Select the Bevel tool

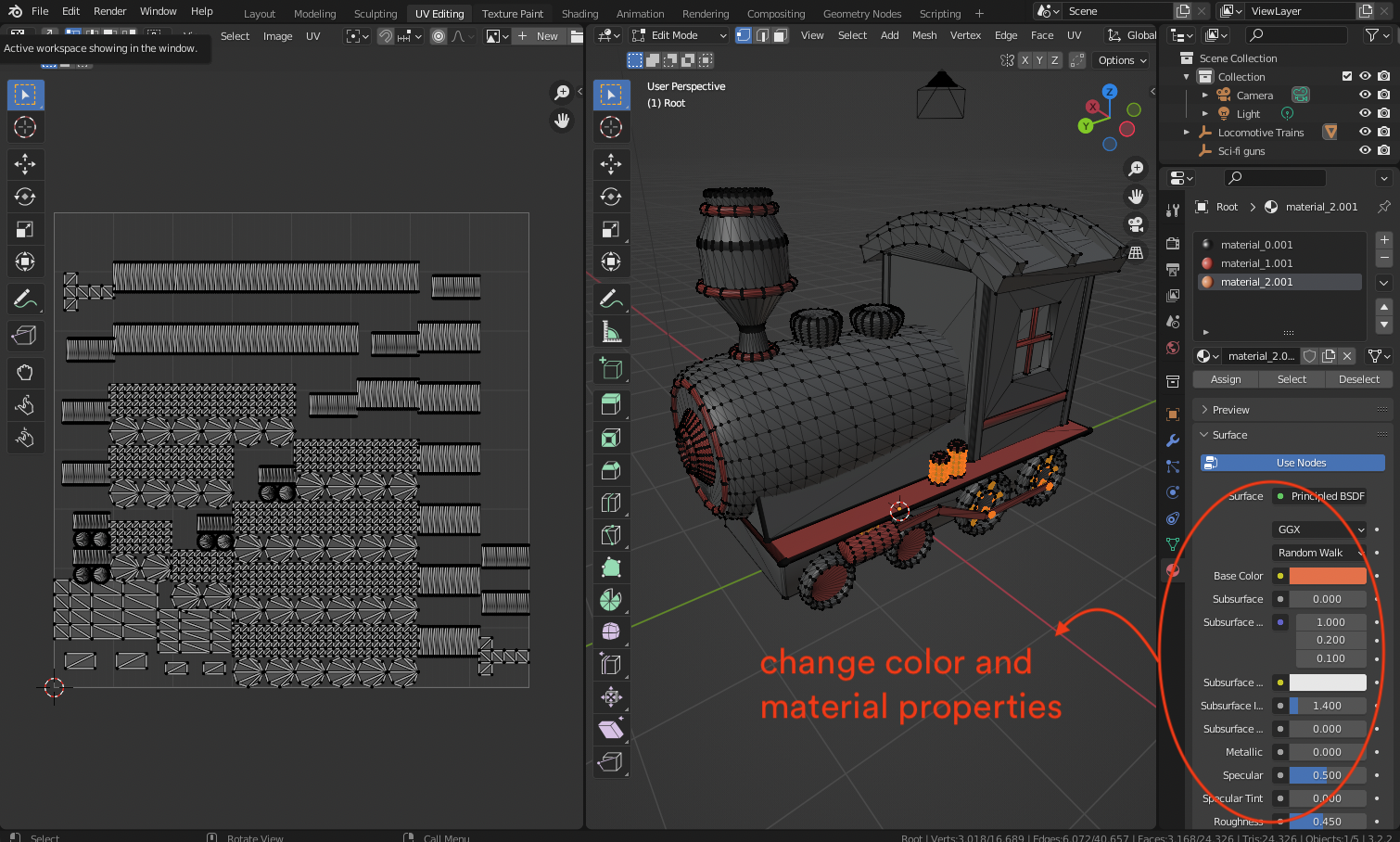point(611,470)
